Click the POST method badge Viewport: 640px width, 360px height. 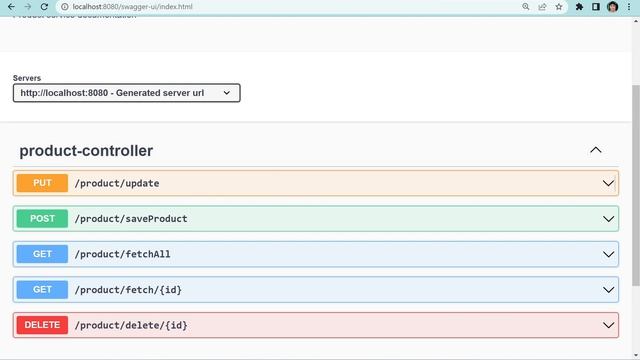coord(42,218)
